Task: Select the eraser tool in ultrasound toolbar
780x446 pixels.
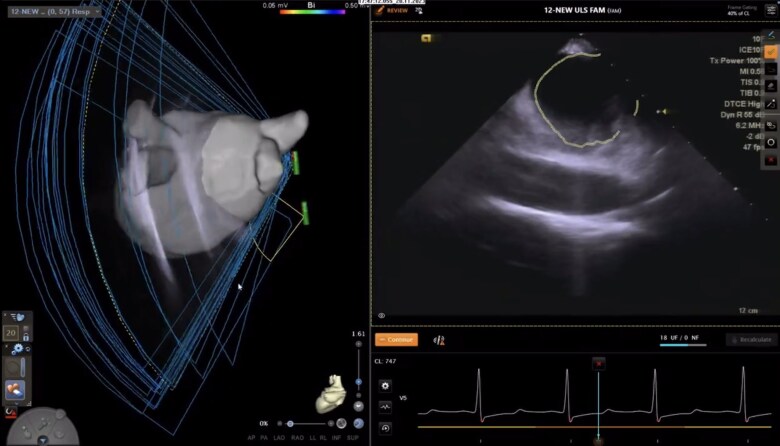Action: pos(771,86)
